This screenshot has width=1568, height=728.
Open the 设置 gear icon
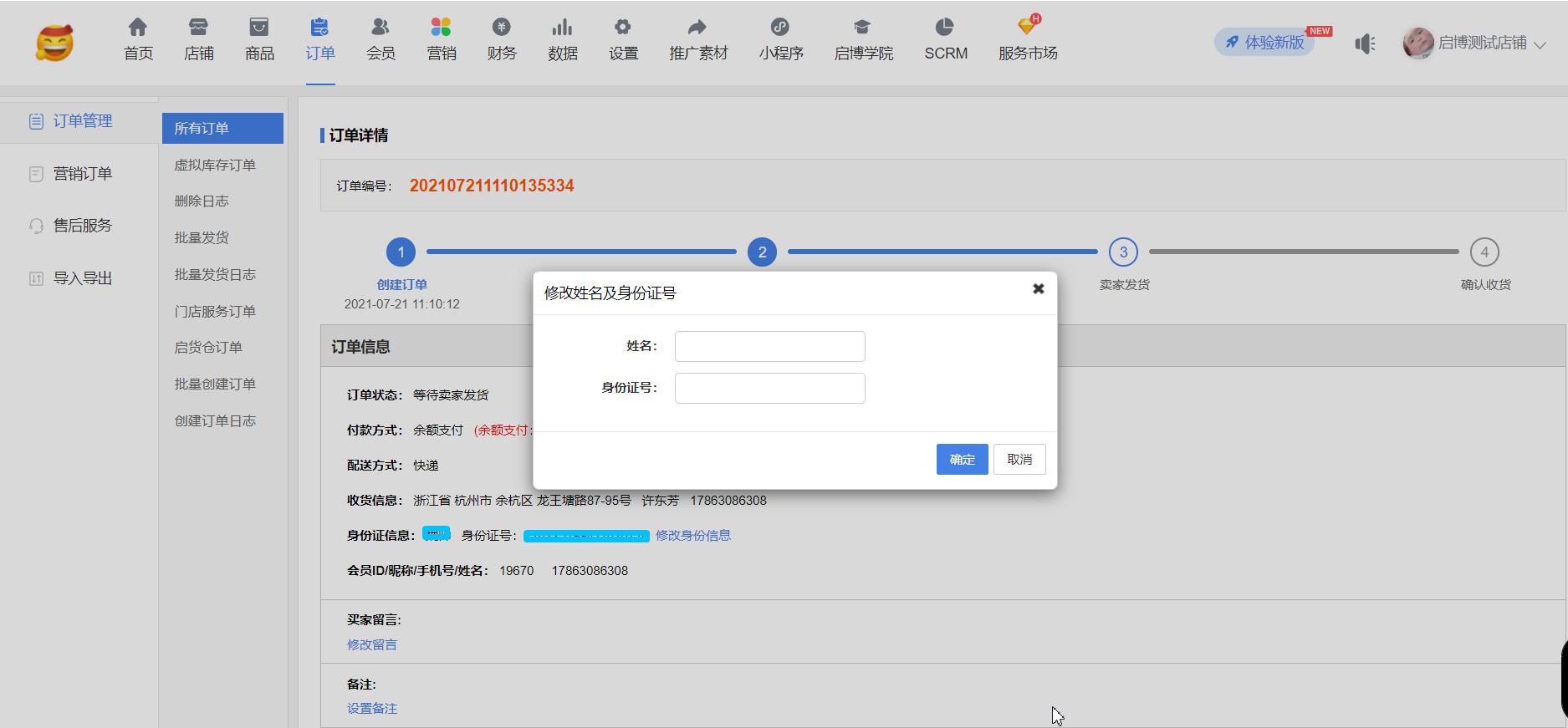(623, 28)
